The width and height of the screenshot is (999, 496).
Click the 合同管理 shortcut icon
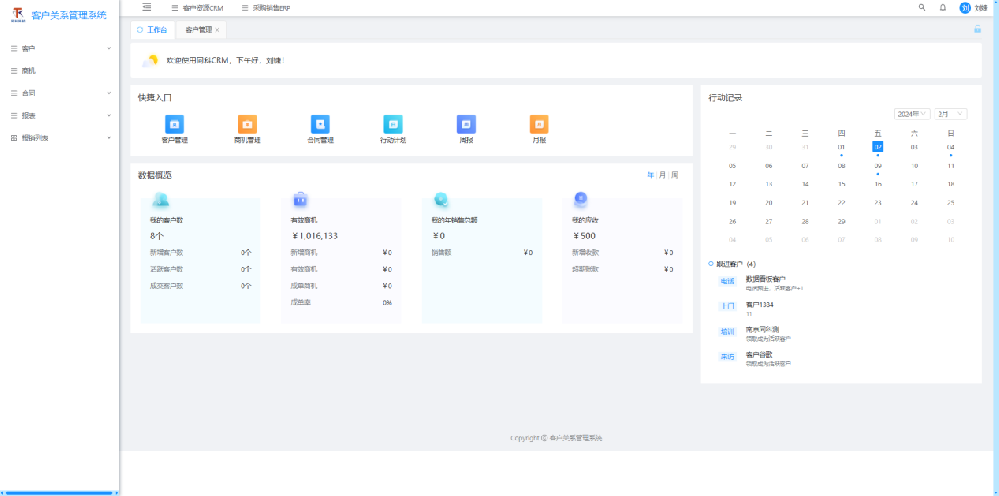click(320, 124)
